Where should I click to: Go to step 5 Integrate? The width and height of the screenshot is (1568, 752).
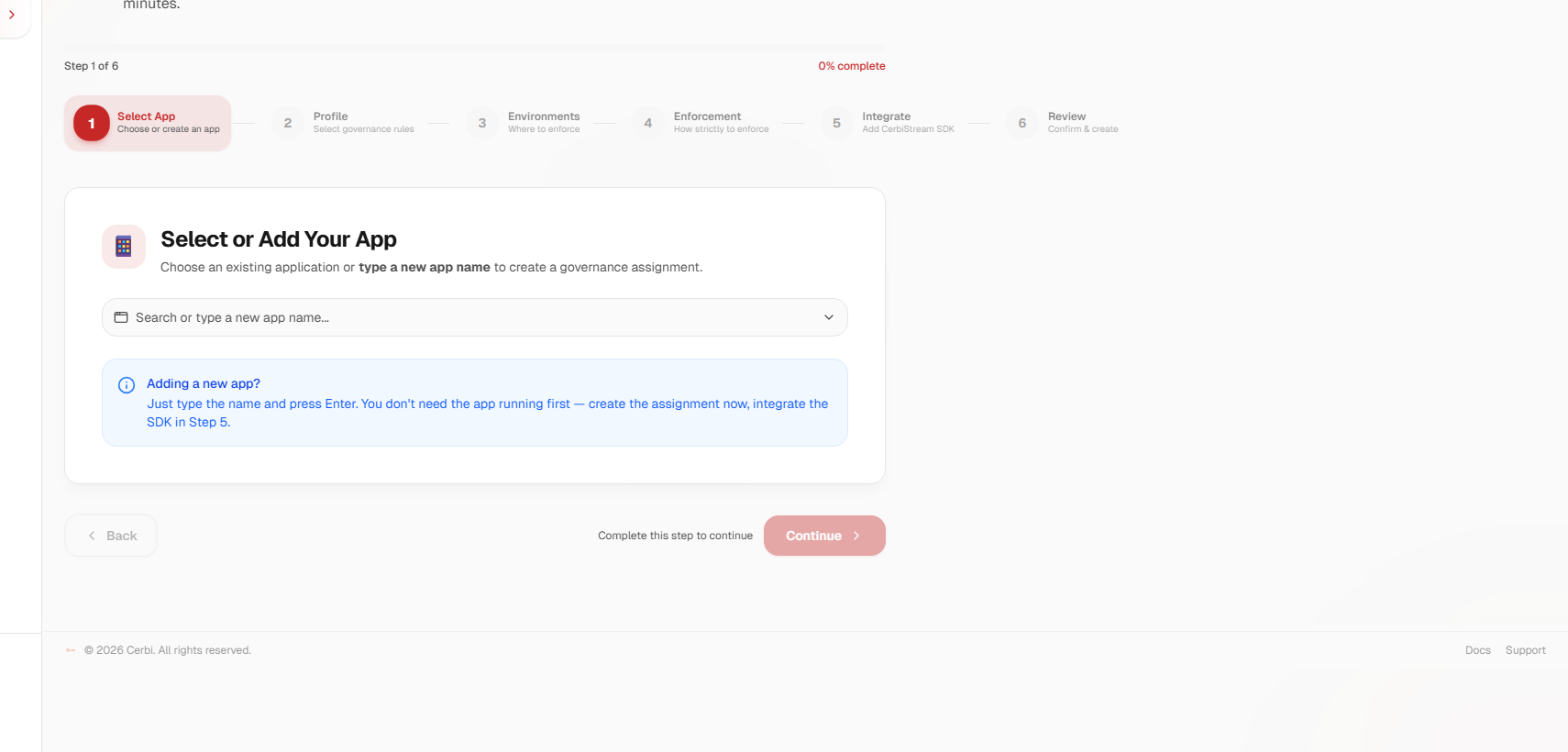[889, 123]
